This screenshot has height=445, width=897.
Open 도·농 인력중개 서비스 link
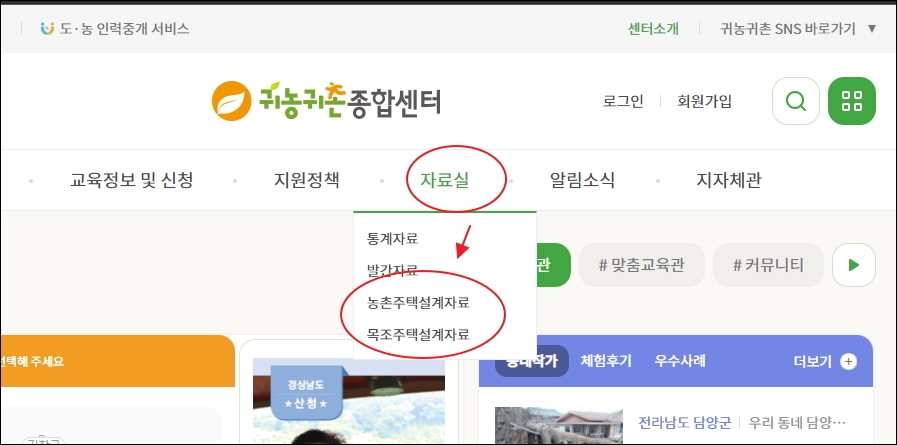[124, 29]
